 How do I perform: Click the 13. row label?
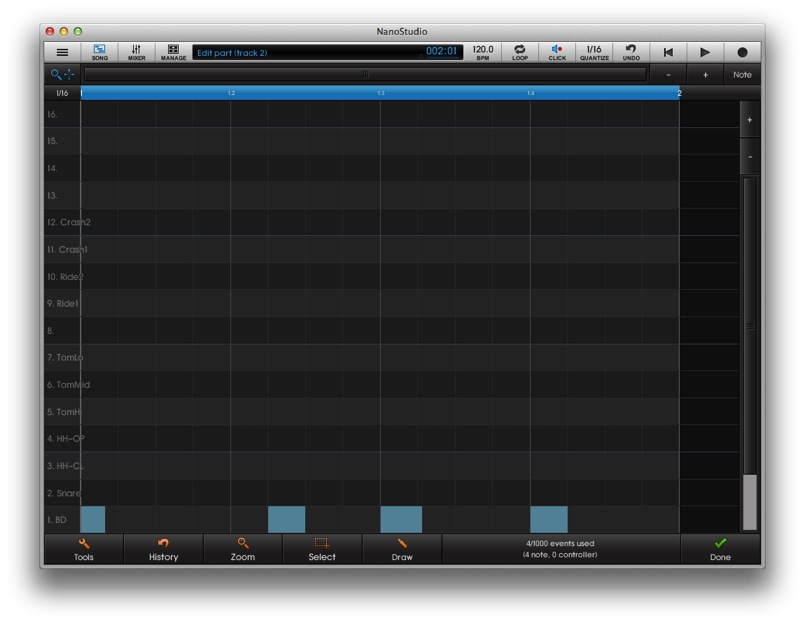(52, 196)
